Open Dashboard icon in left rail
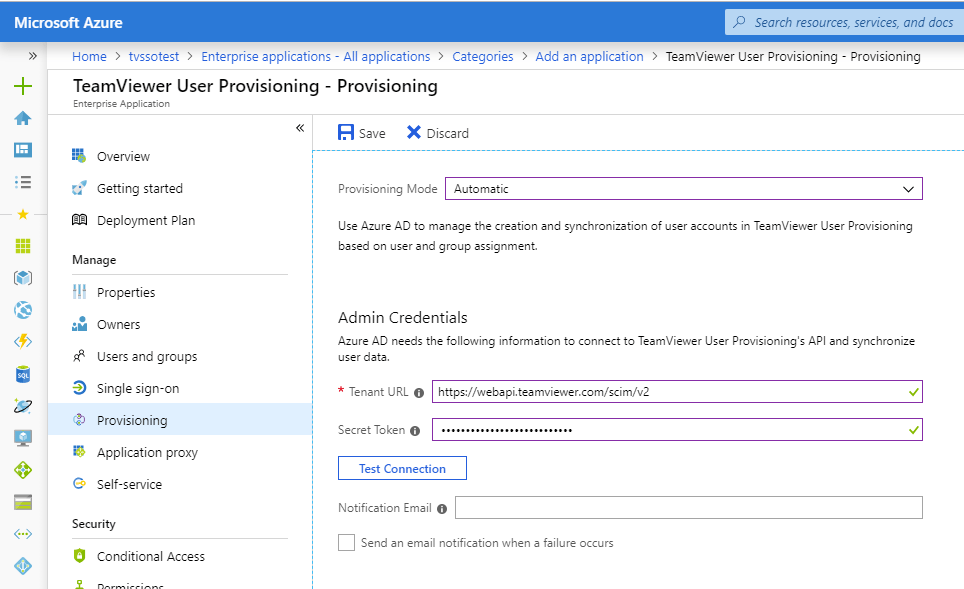Screen dimensions: 964x589 (23, 150)
